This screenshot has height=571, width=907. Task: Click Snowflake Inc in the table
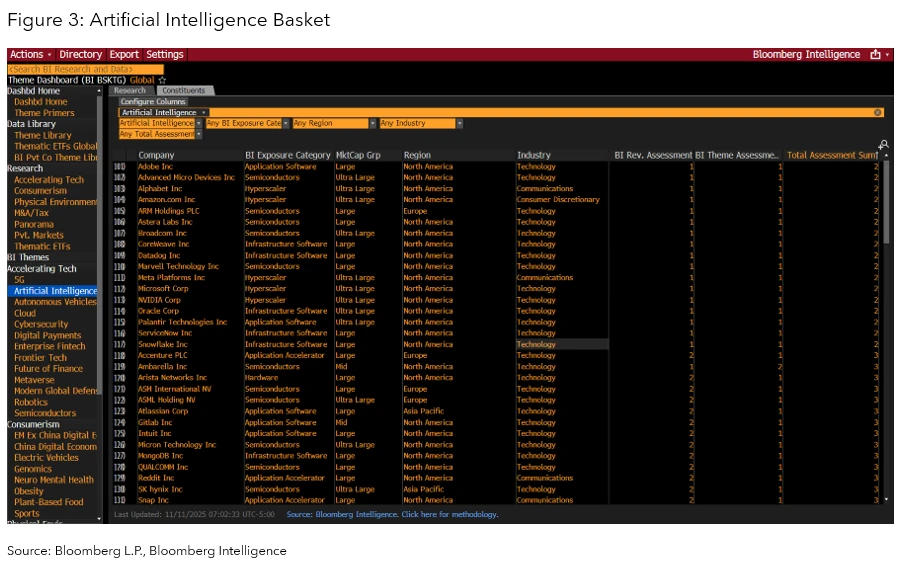pyautogui.click(x=163, y=344)
